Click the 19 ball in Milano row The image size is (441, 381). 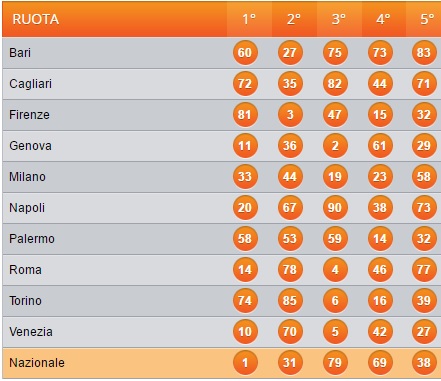click(335, 177)
